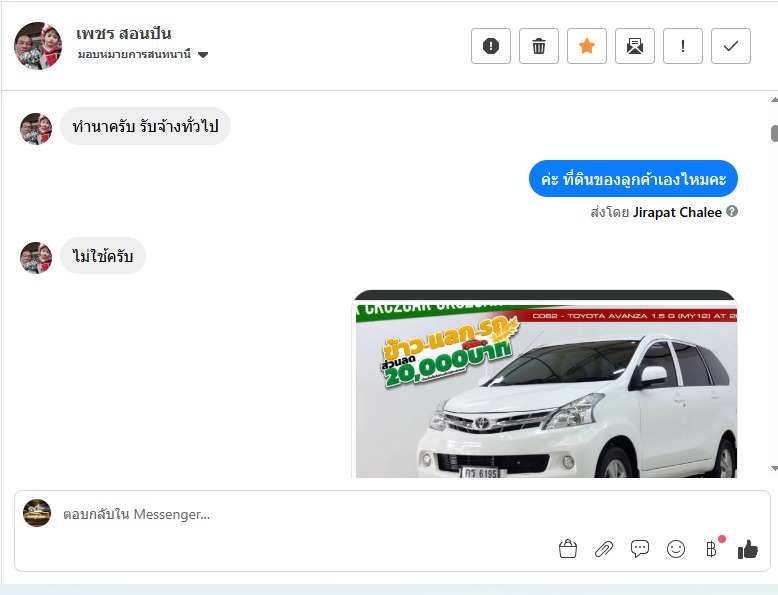778x595 pixels.
Task: Click avatar next to ทำนาครับ message
Action: pyautogui.click(x=36, y=129)
